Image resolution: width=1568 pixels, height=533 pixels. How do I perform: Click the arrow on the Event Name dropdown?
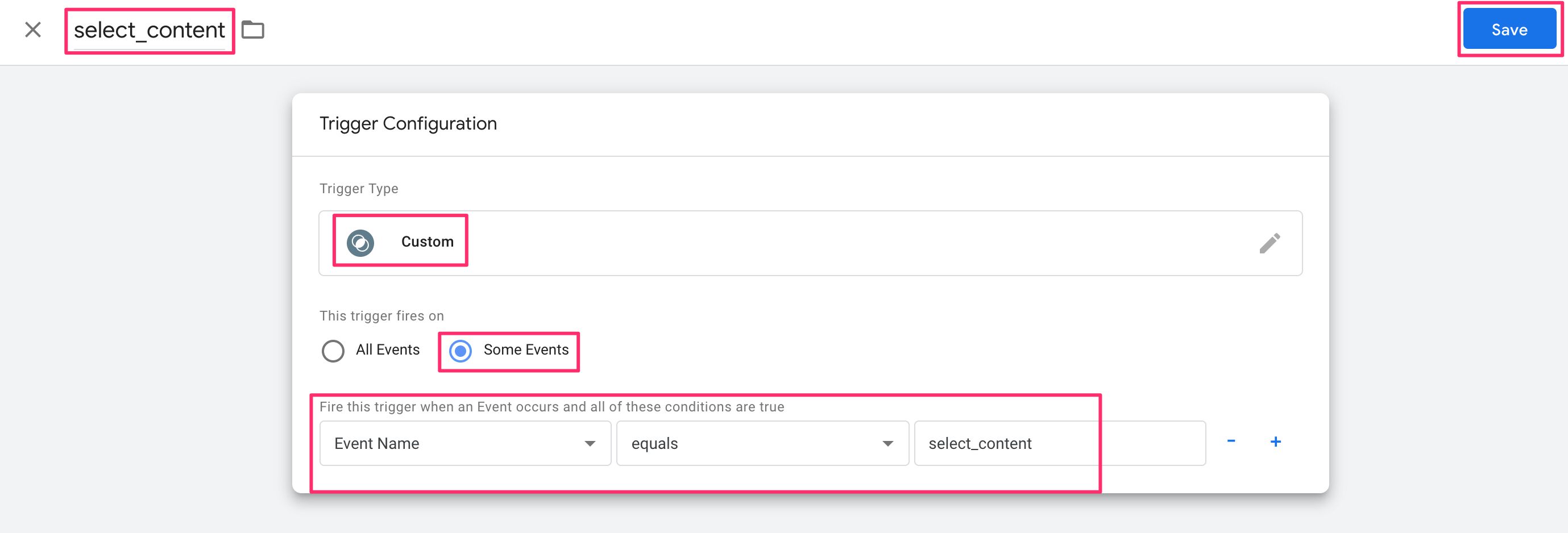(589, 444)
